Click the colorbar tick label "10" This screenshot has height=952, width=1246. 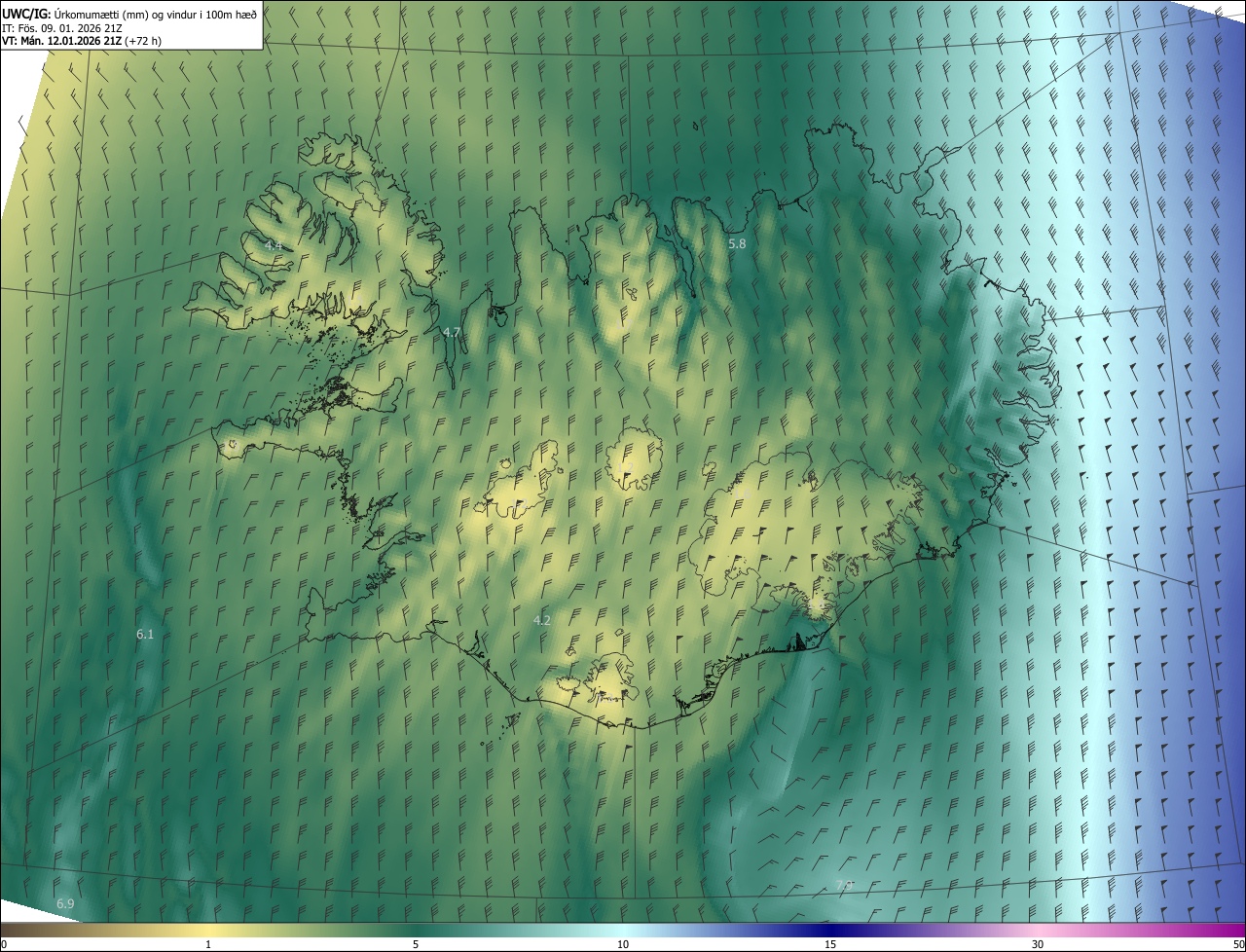click(x=623, y=944)
